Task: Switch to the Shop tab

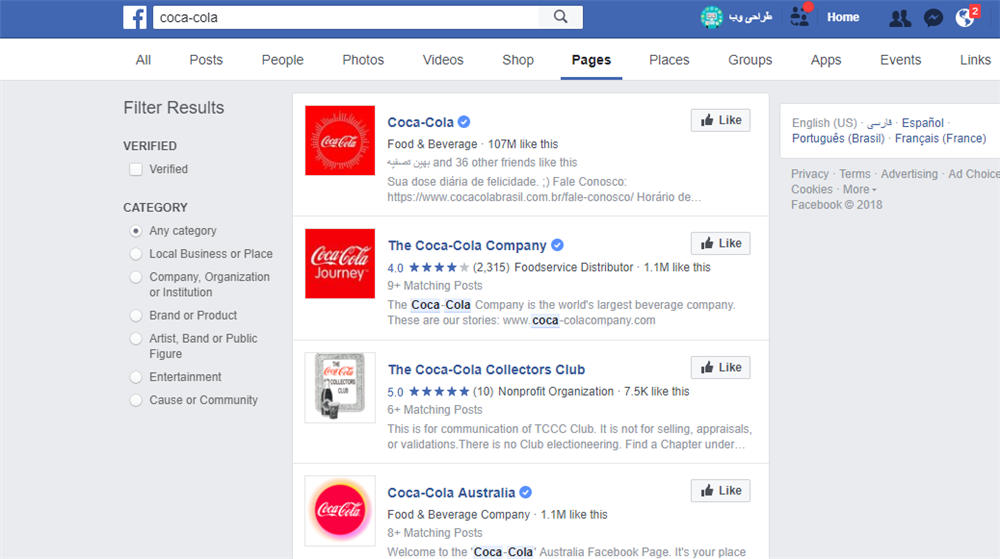Action: (518, 60)
